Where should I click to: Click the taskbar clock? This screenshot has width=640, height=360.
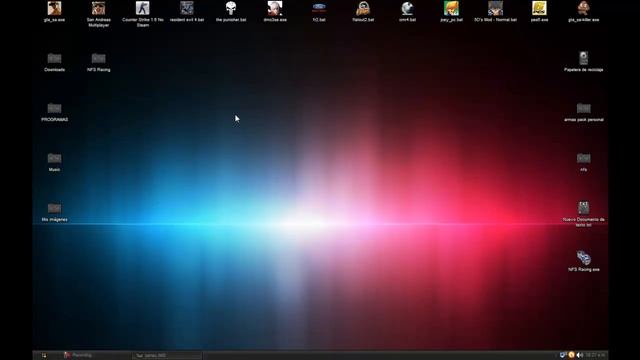point(596,356)
